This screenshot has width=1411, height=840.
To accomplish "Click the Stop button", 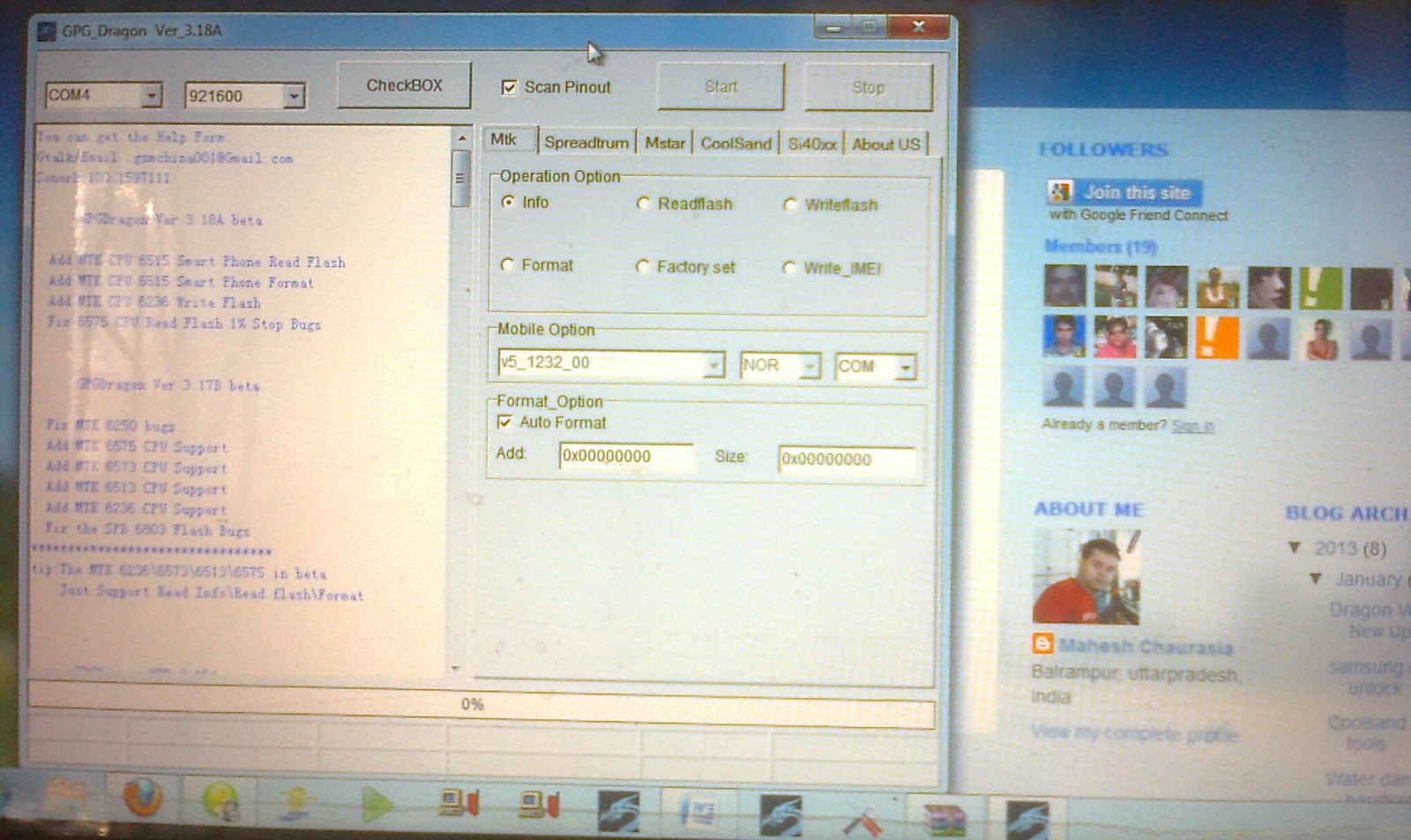I will (868, 87).
